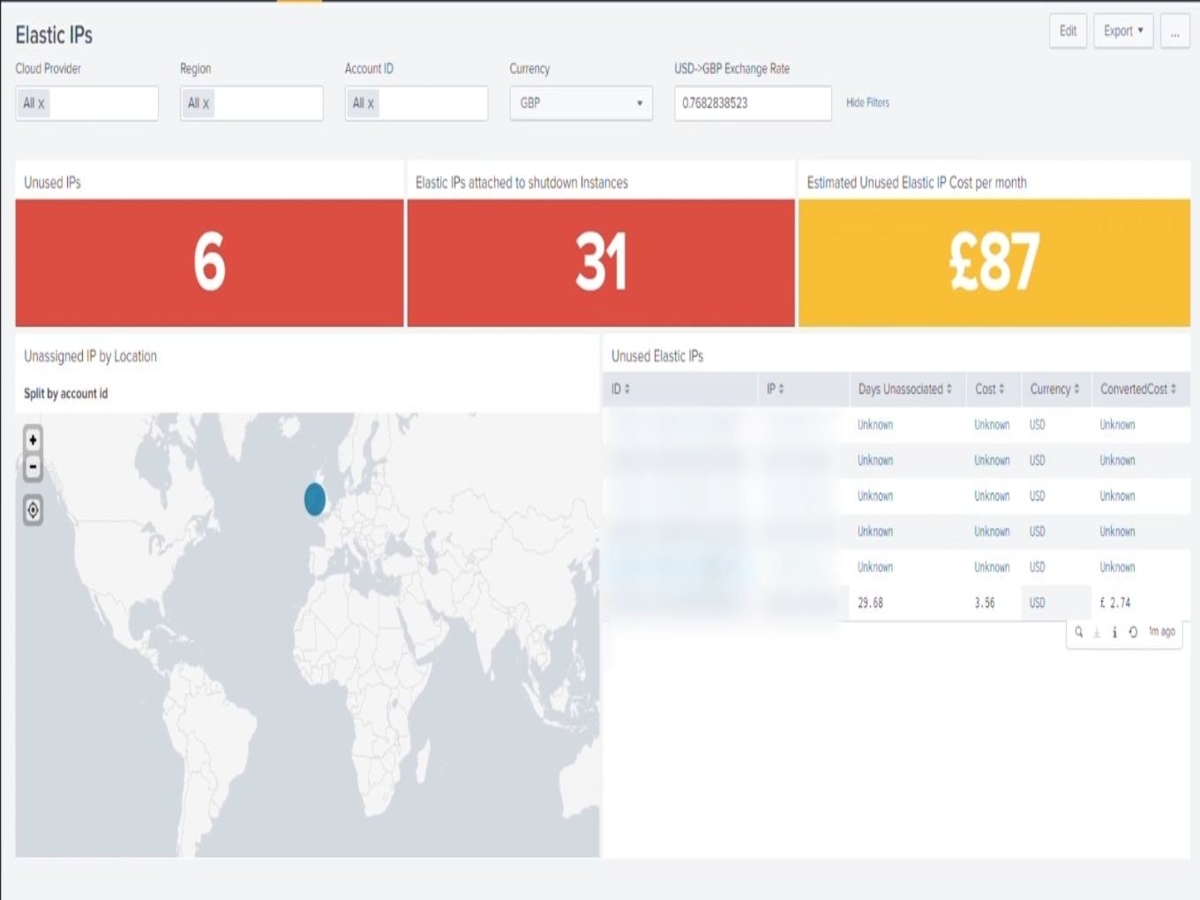This screenshot has width=1200, height=900.
Task: Click the shutdown instances value 31 panel
Action: coord(601,263)
